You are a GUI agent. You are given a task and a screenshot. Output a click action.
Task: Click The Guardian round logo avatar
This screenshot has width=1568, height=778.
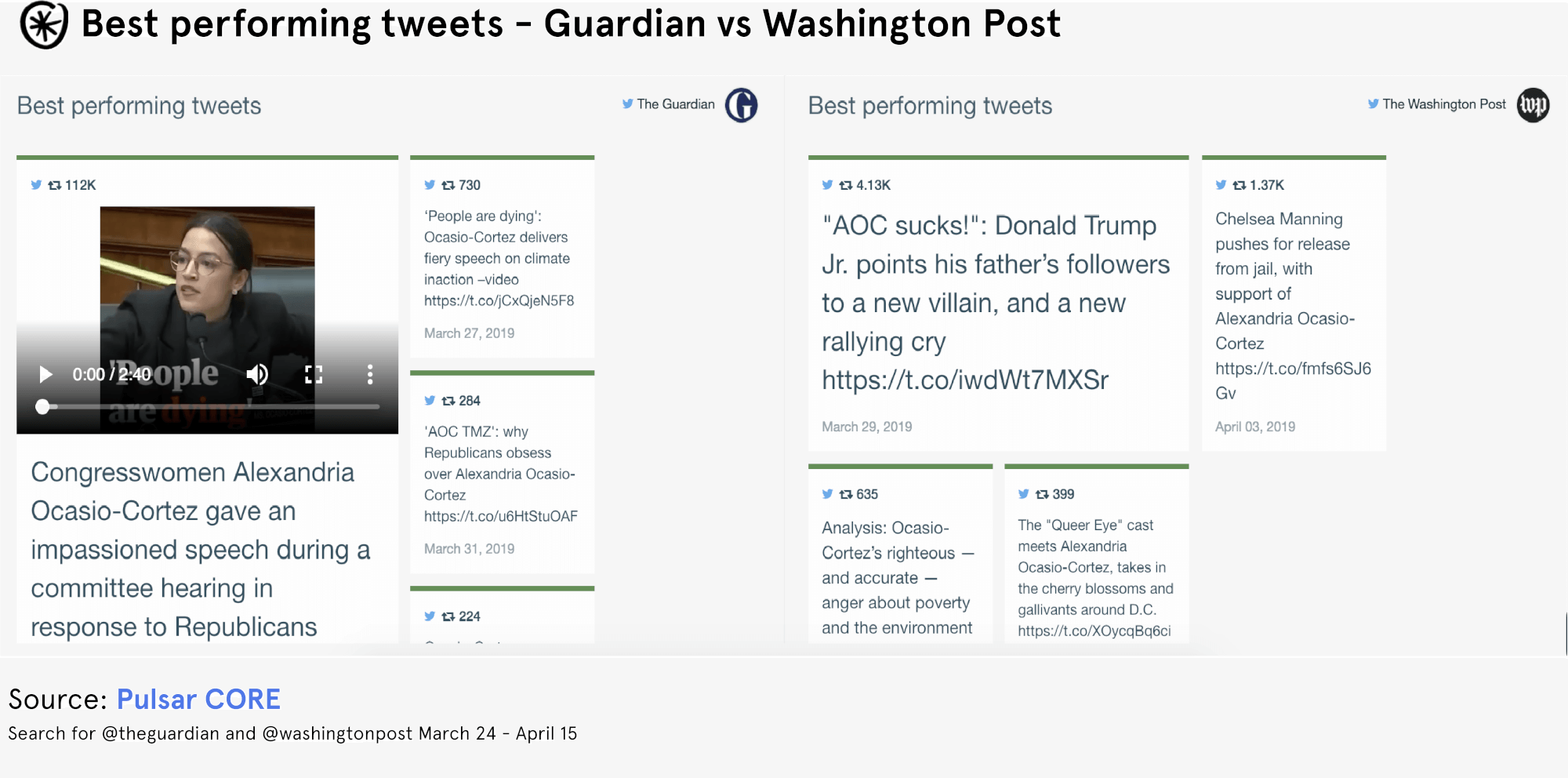[x=741, y=105]
